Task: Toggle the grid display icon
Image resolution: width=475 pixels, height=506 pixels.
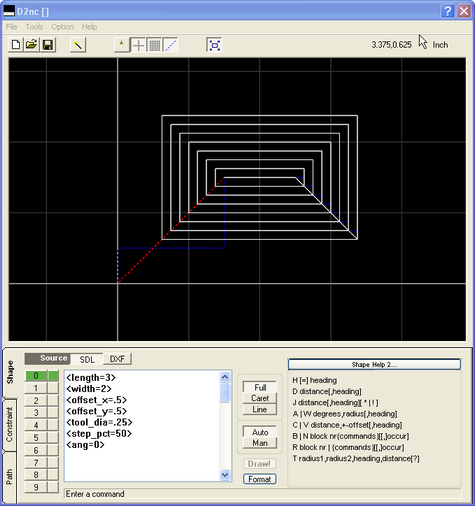Action: pos(154,45)
